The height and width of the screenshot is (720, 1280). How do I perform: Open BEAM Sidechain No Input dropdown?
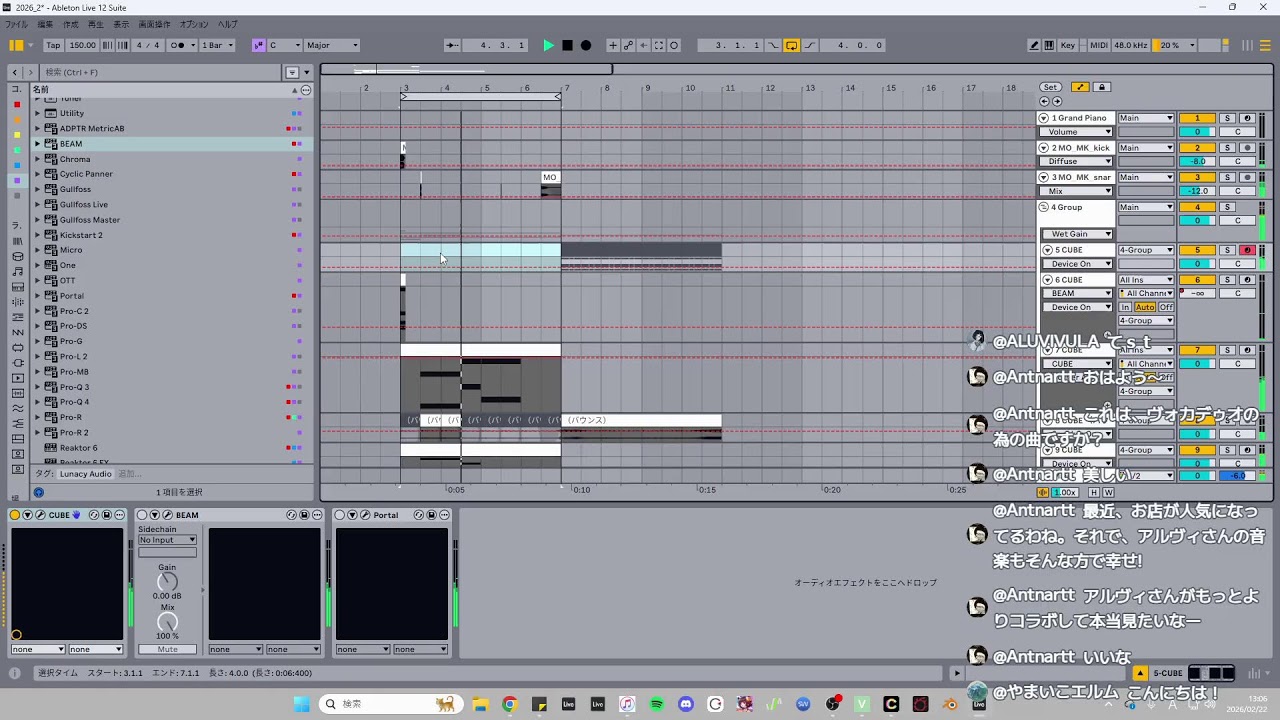pos(167,540)
